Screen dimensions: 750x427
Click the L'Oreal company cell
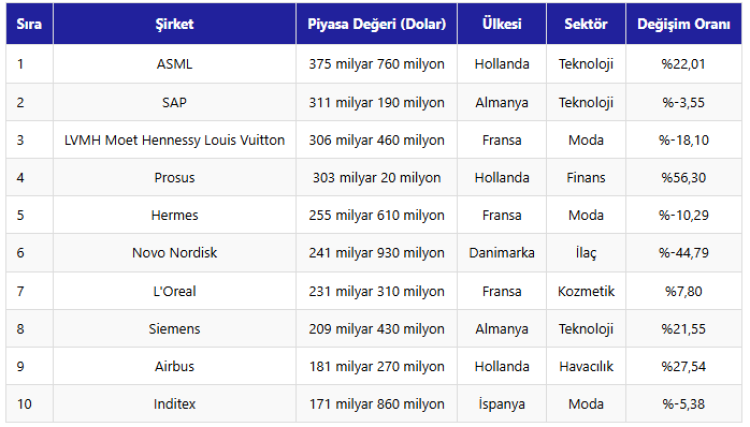click(x=175, y=291)
